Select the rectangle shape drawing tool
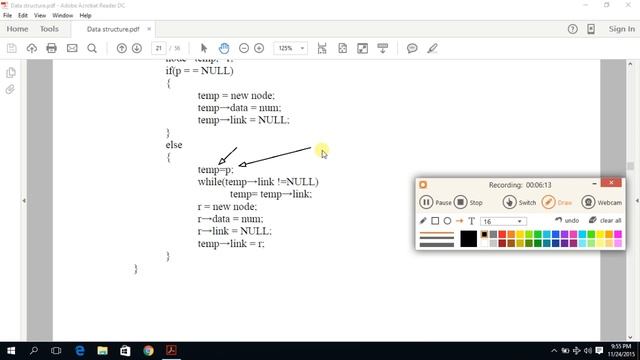This screenshot has width=640, height=360. click(435, 221)
